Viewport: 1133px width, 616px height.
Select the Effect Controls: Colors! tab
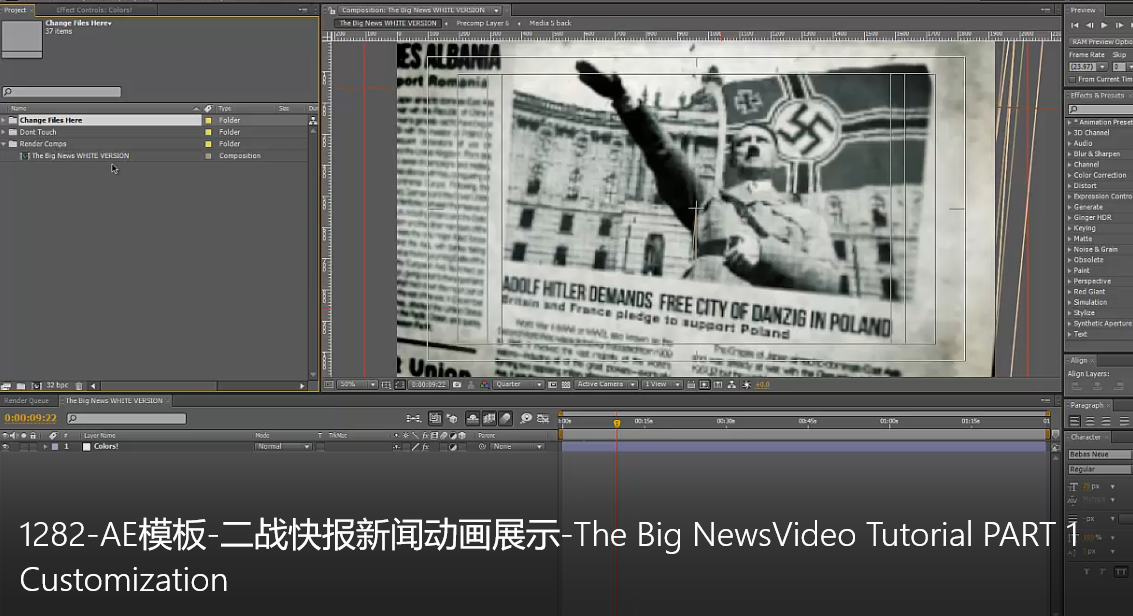[x=94, y=10]
